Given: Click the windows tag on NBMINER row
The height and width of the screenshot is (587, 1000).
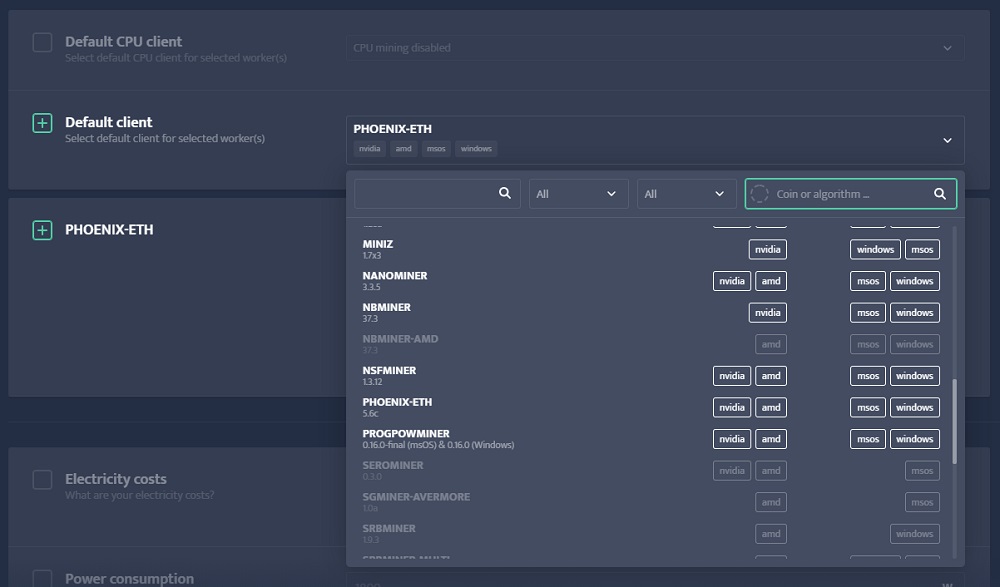Looking at the screenshot, I should coord(915,313).
